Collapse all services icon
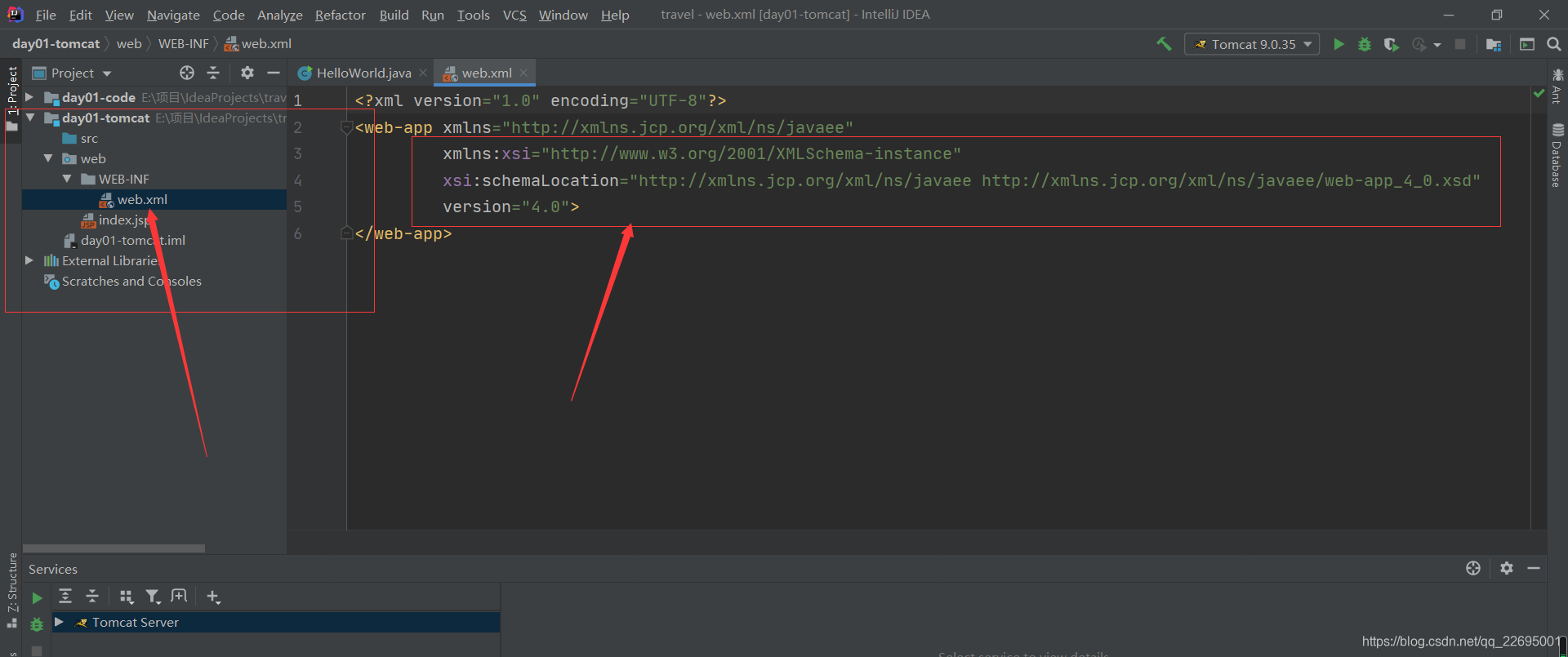The width and height of the screenshot is (1568, 657). coord(92,597)
